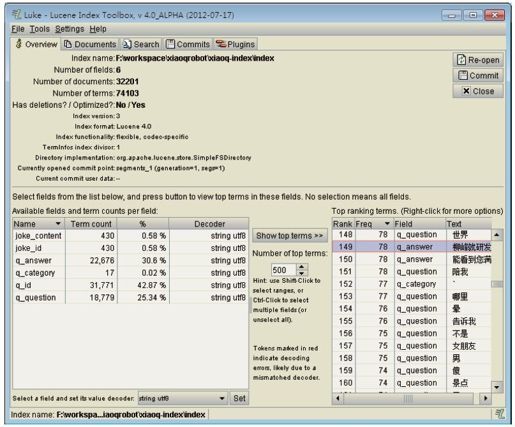Select rank 158 term row

[412, 358]
